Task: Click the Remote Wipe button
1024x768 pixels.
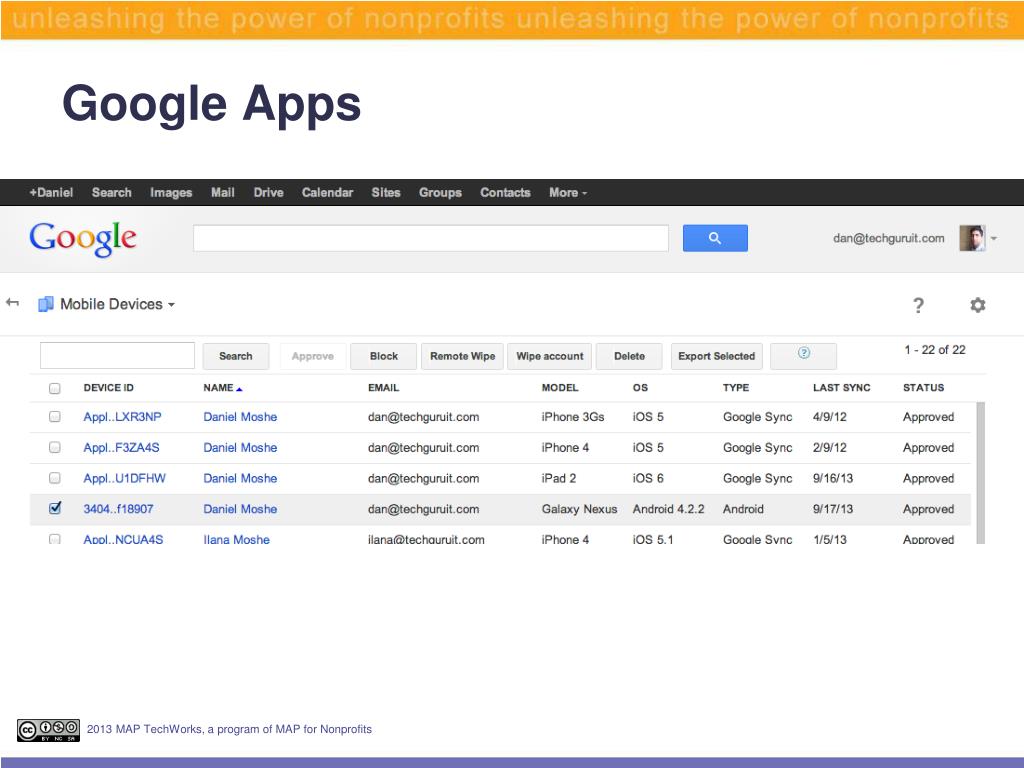Action: [462, 356]
